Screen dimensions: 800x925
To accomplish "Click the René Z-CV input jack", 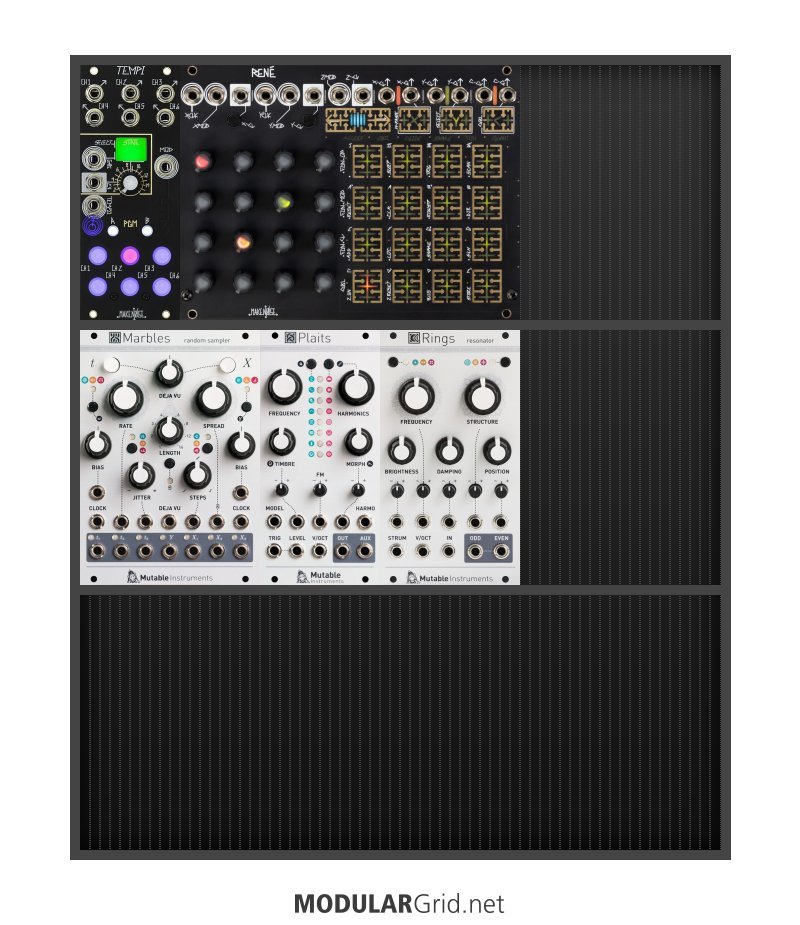I will click(362, 94).
